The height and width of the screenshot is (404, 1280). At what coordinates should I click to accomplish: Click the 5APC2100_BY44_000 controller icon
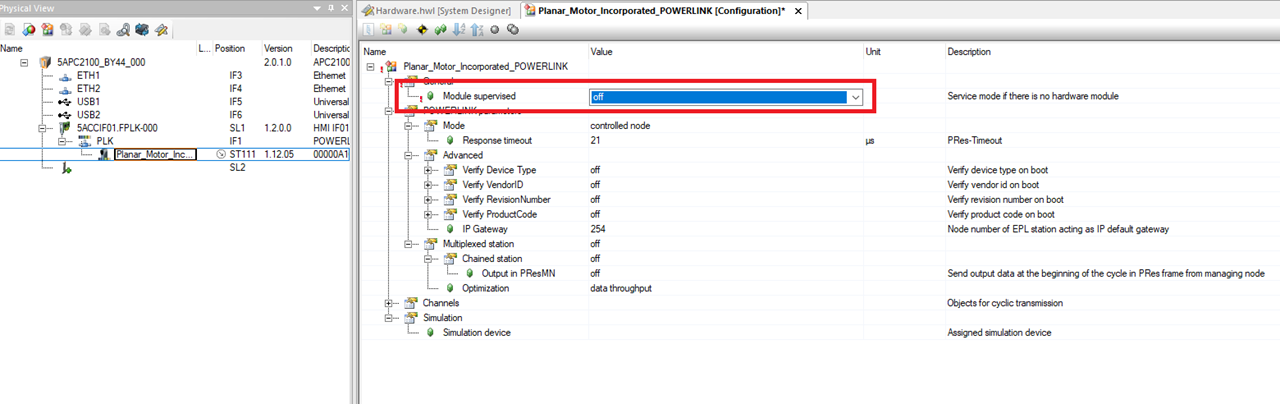[x=44, y=62]
